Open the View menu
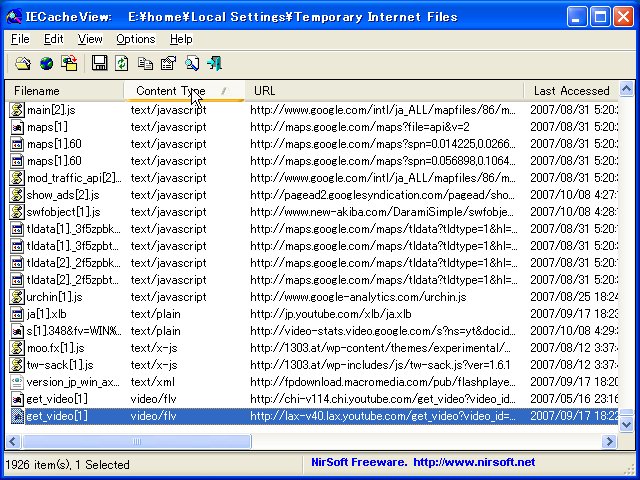This screenshot has width=640, height=480. pos(90,39)
